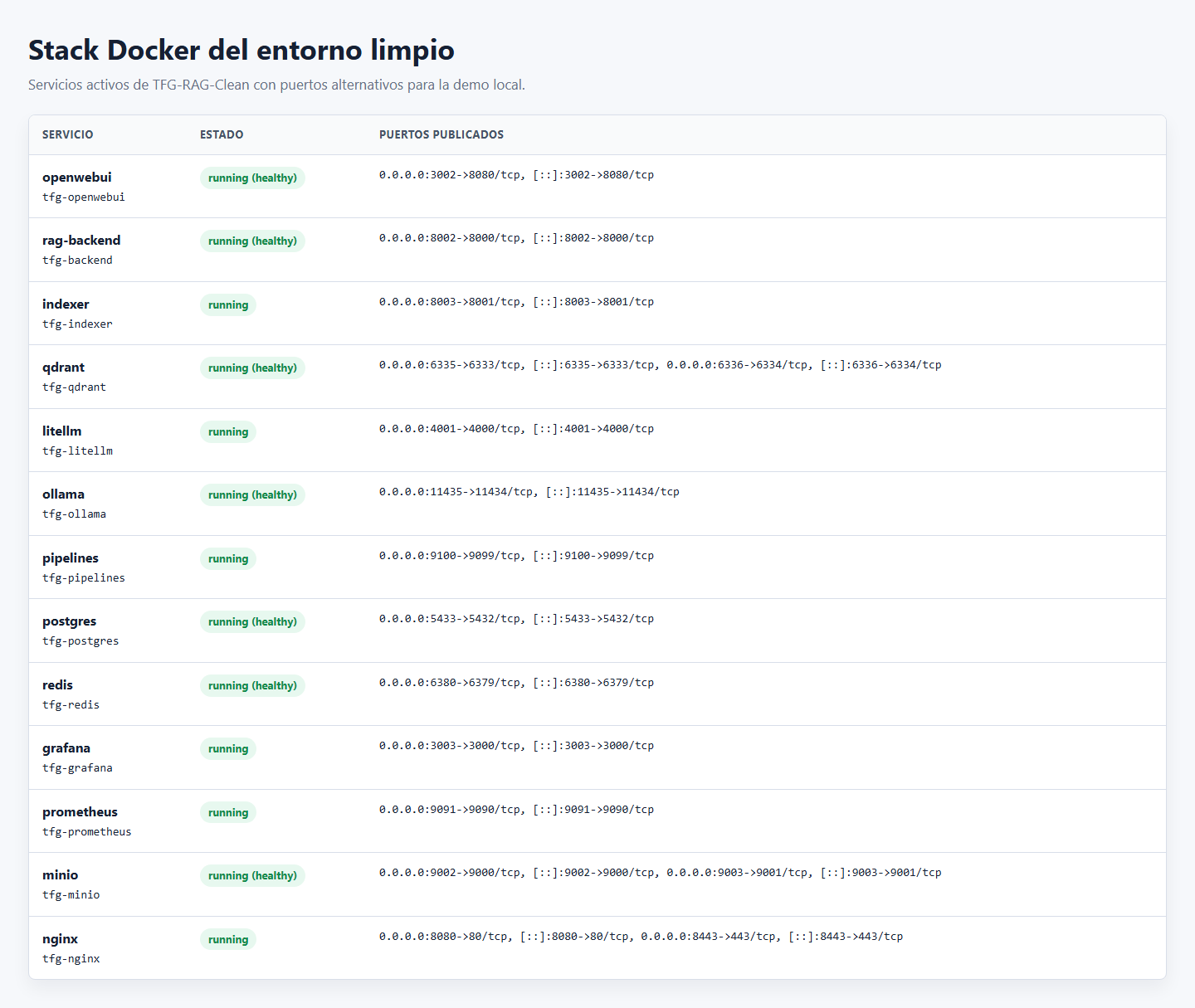Click the tfg-openwebui container name
The width and height of the screenshot is (1195, 1008).
(x=84, y=197)
